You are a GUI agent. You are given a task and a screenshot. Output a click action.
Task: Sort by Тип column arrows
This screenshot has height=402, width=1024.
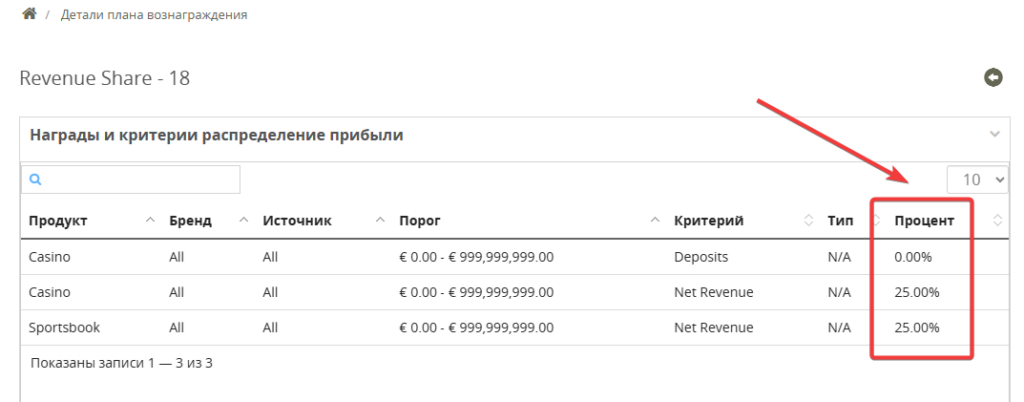tap(877, 221)
